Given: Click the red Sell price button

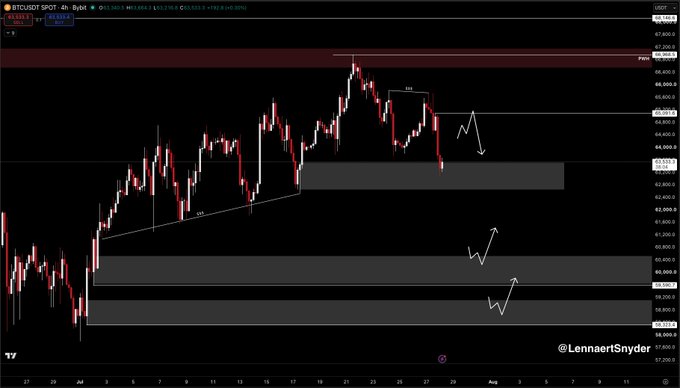Looking at the screenshot, I should pos(19,20).
